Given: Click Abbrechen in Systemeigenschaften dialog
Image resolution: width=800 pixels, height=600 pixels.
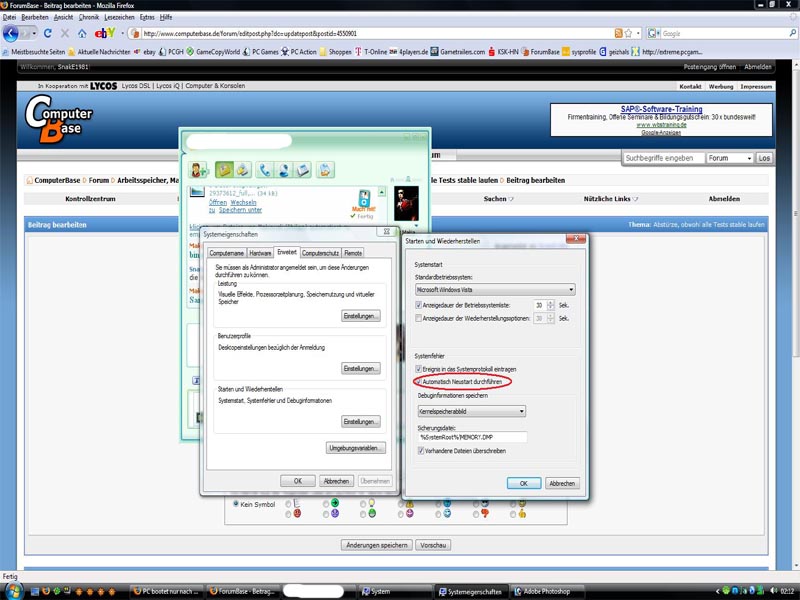Looking at the screenshot, I should [336, 481].
